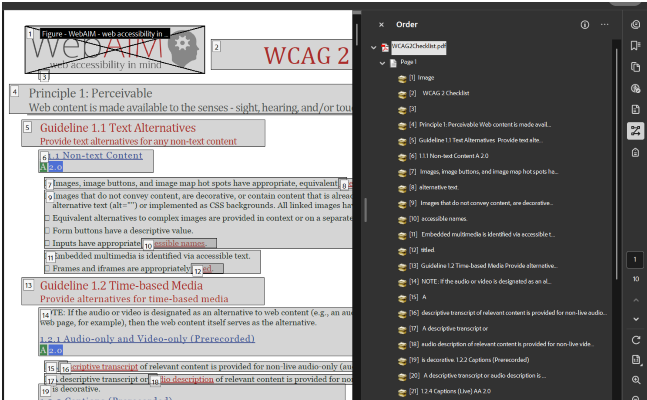The image size is (647, 400).
Task: Click the container icon of the [20] row
Action: point(402,377)
